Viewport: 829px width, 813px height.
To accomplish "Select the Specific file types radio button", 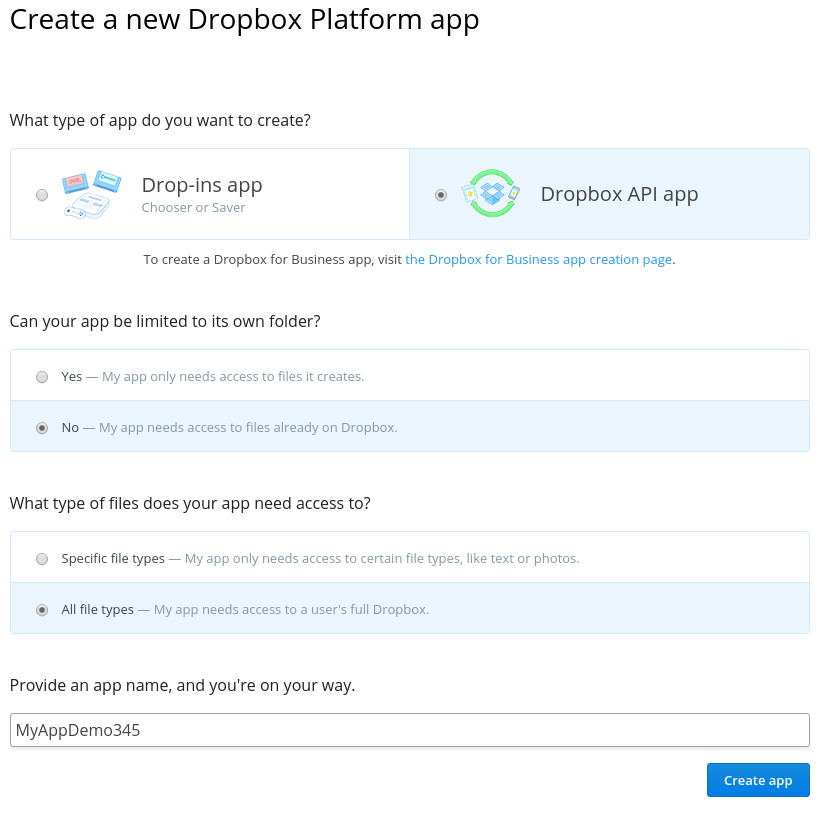I will [x=42, y=559].
